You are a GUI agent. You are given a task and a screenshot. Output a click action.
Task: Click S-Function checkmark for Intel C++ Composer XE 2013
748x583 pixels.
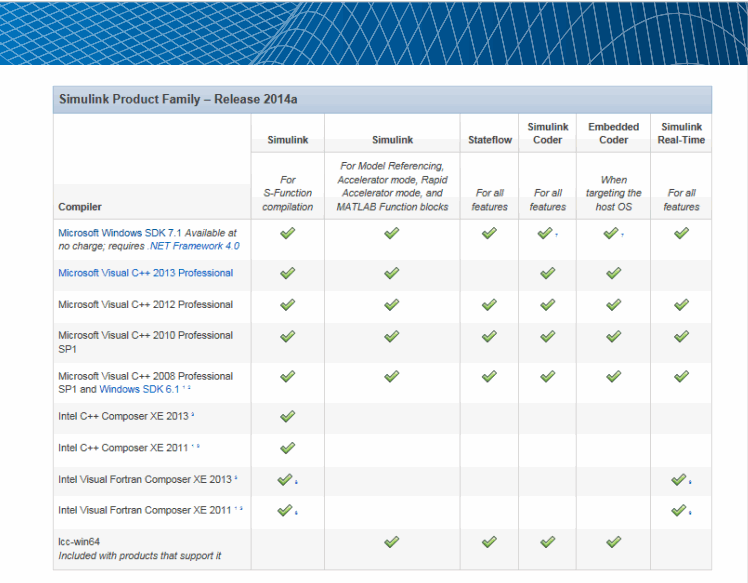click(287, 415)
